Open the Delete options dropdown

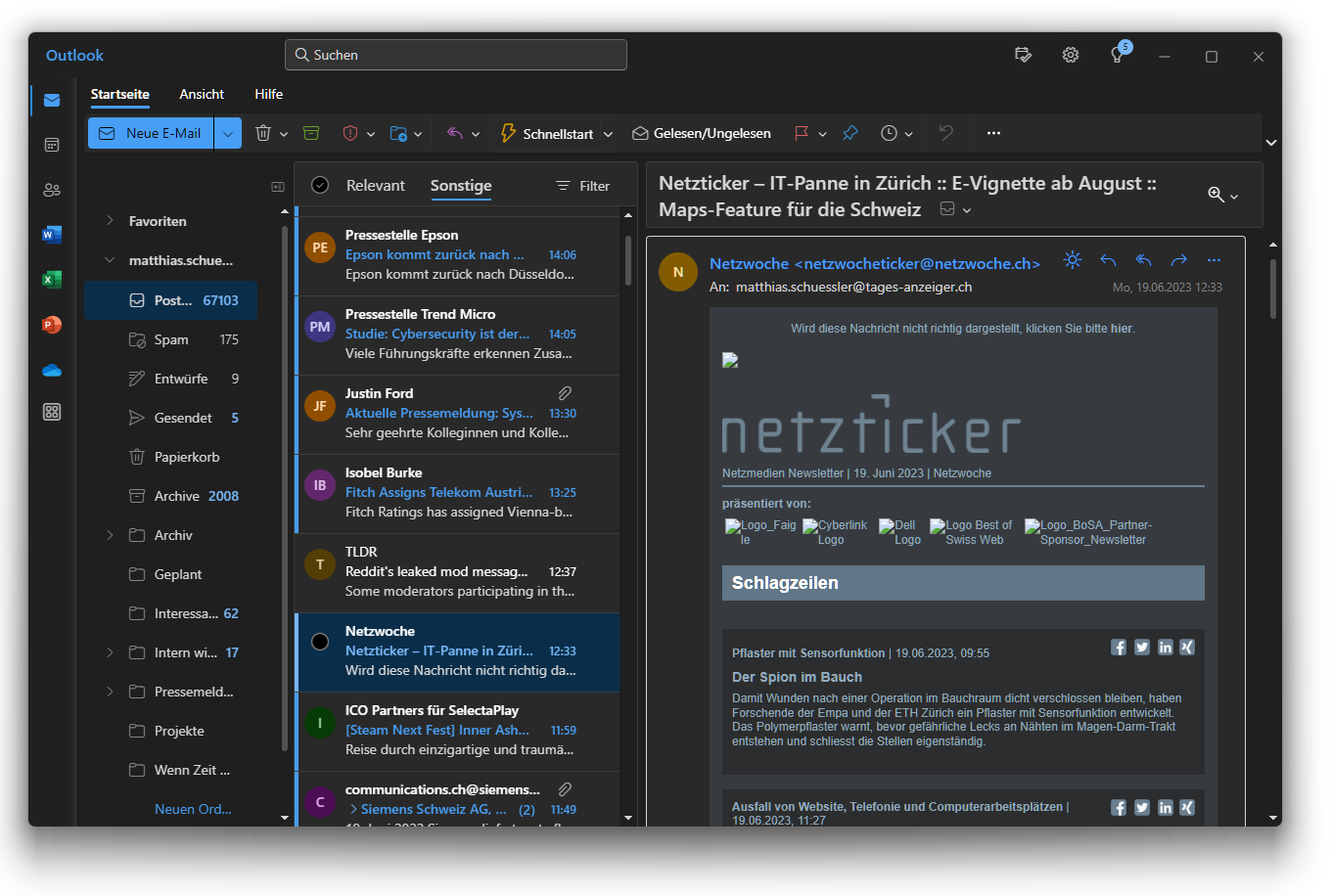click(284, 134)
